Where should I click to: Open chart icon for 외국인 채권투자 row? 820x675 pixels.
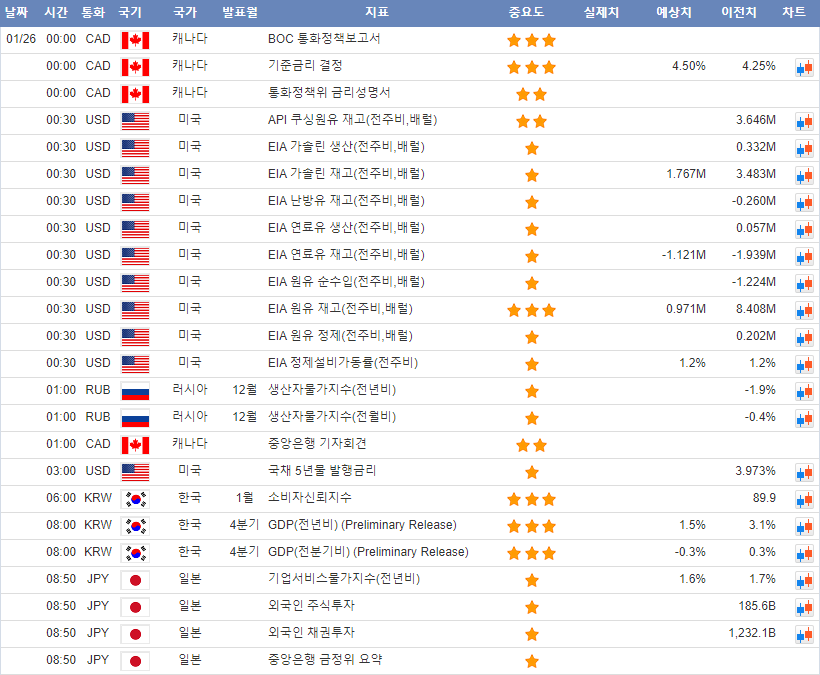pos(804,634)
